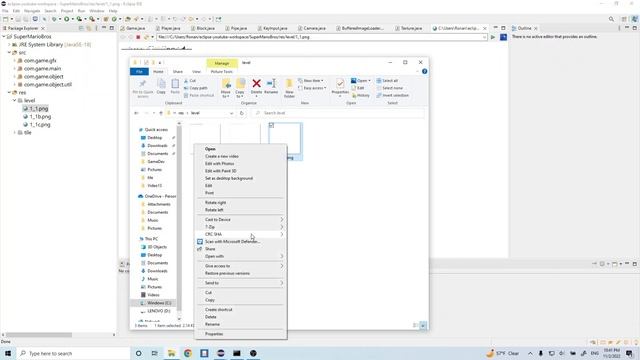The height and width of the screenshot is (360, 640).
Task: Click Select all in the ribbon
Action: 387,80
